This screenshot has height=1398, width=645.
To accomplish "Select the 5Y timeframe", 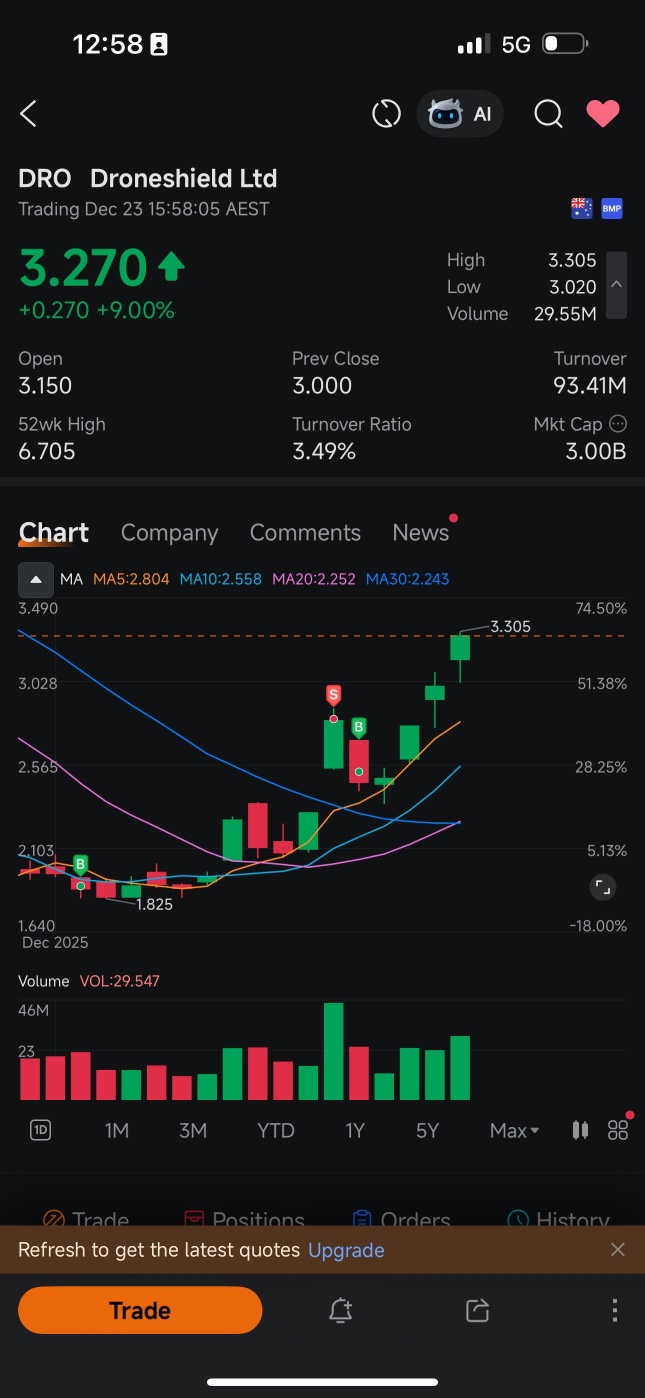I will [427, 1130].
